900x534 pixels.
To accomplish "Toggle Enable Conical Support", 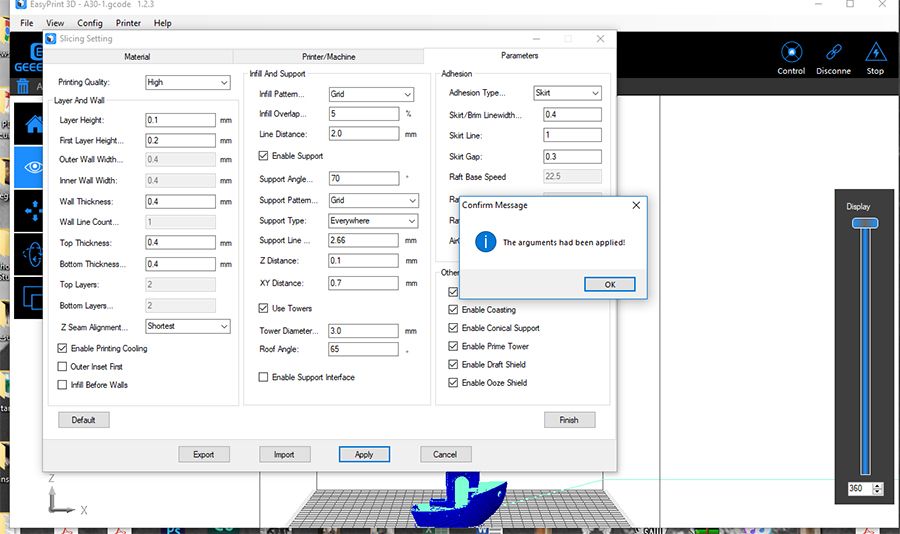I will [453, 328].
